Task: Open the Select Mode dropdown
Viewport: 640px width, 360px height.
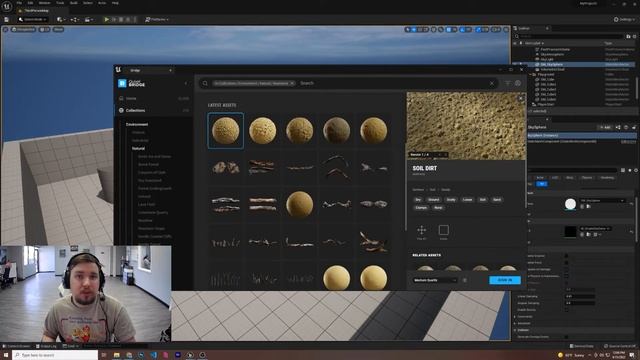Action: [33, 19]
